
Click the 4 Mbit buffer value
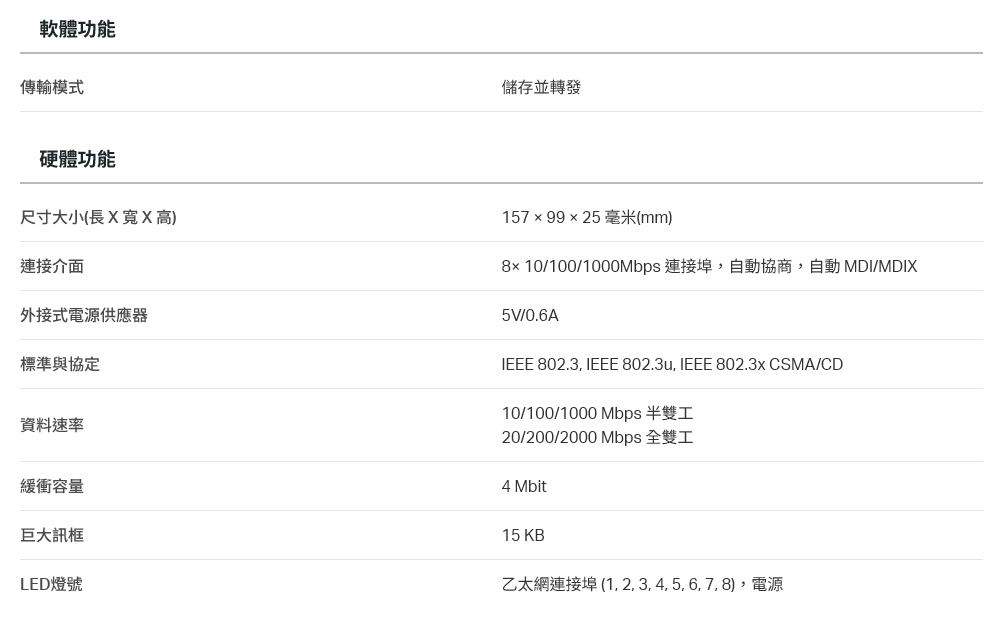coord(524,487)
